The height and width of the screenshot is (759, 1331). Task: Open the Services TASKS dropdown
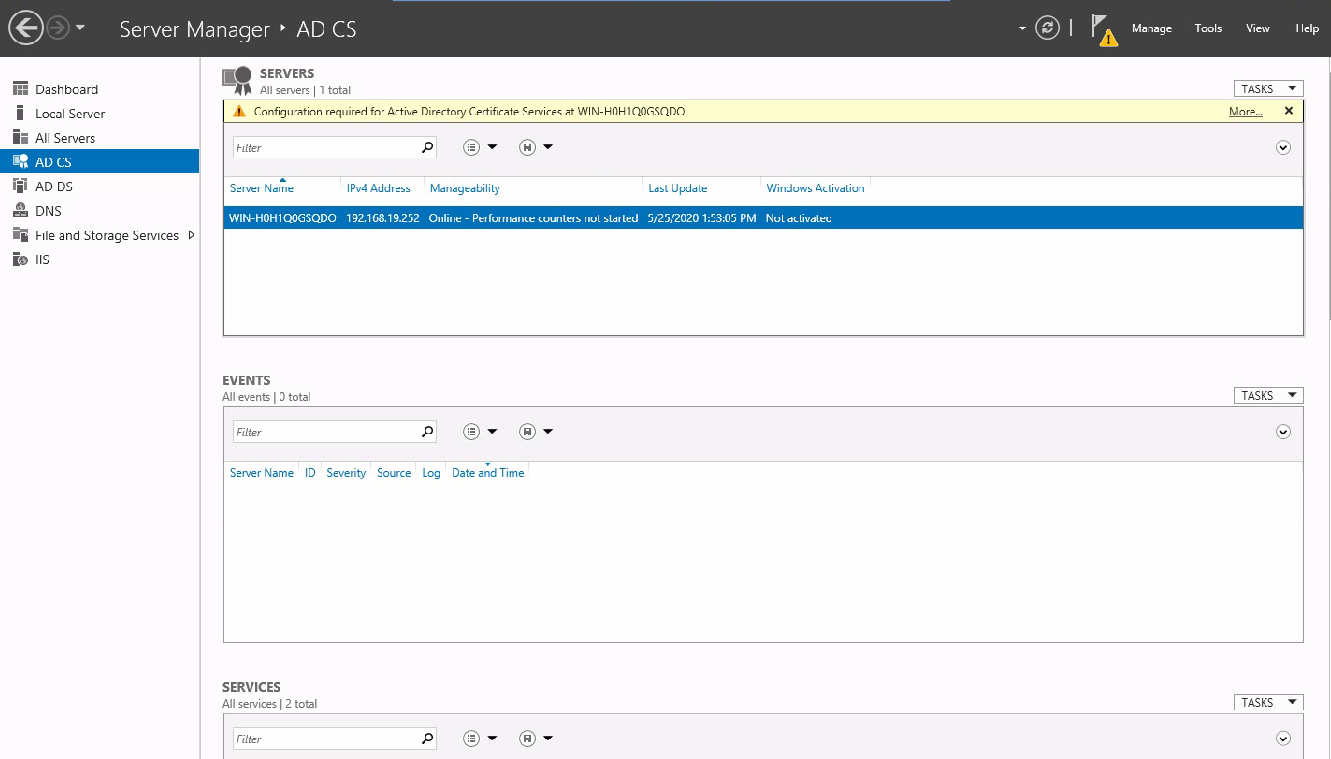click(1268, 703)
